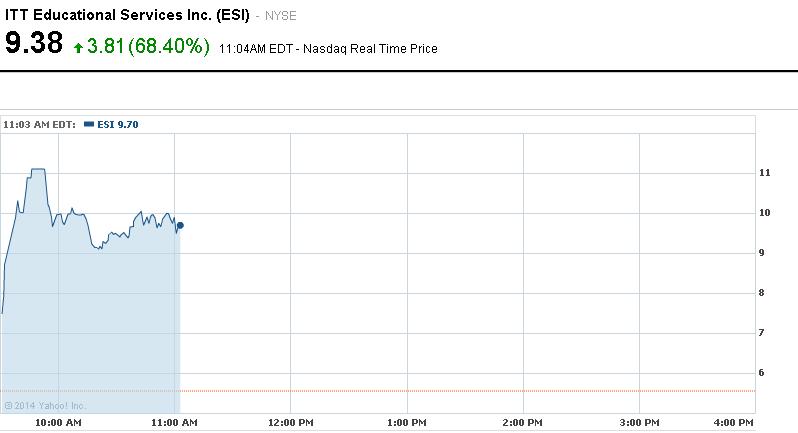This screenshot has height=433, width=798.
Task: Click the 1:00 PM time axis label
Action: [406, 423]
